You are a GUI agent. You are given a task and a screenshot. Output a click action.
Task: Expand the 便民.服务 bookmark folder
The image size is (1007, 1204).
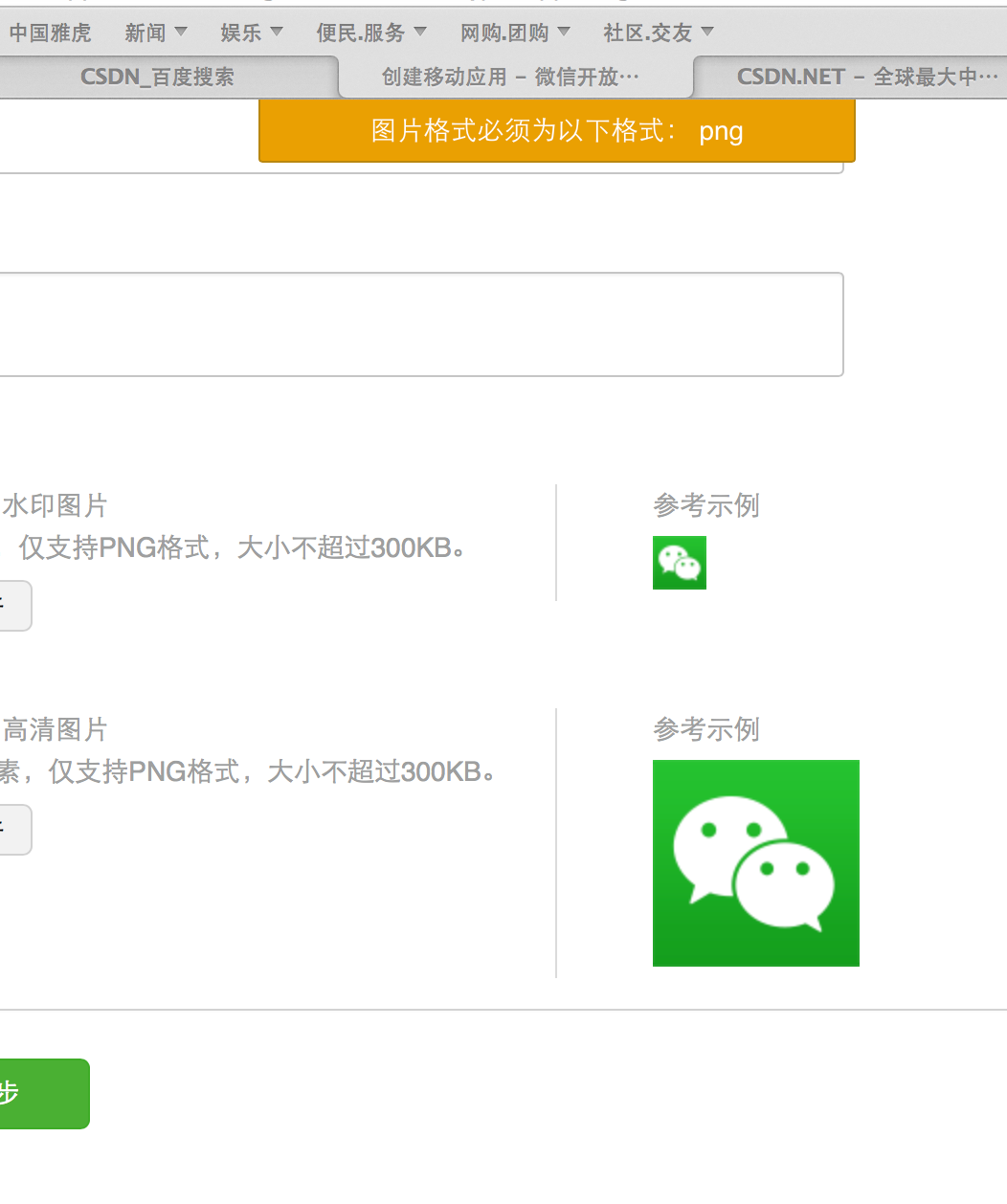point(371,33)
